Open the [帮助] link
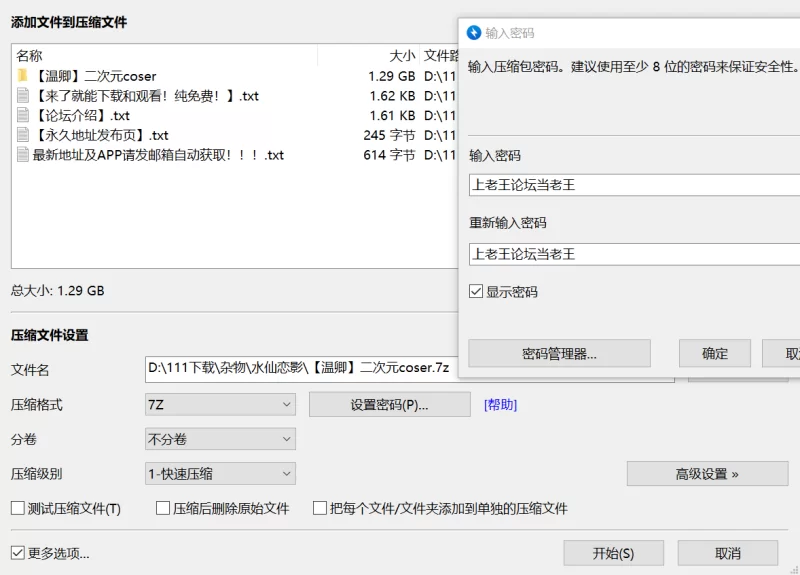 point(501,405)
